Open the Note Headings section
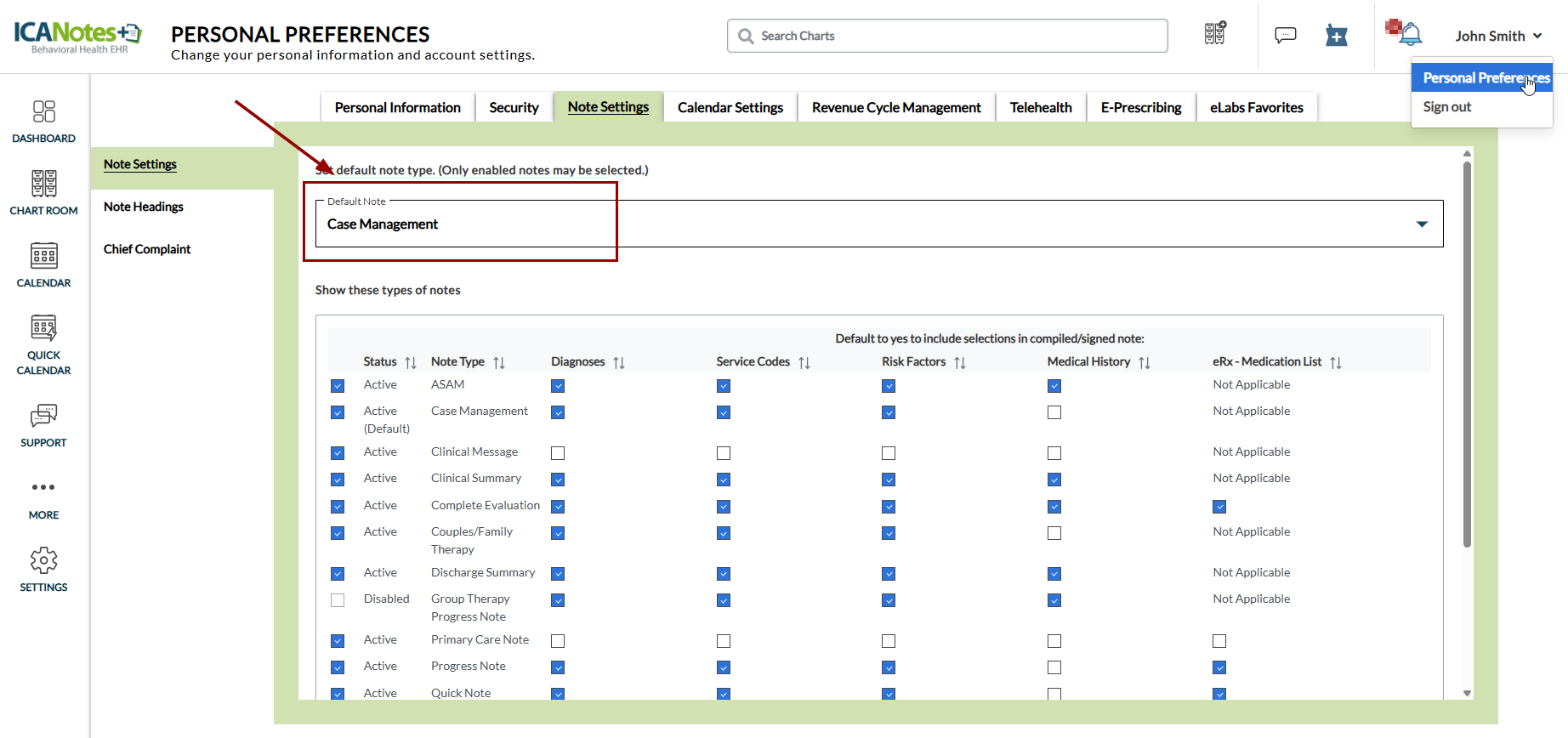Screen dimensions: 1568x738 click(144, 207)
